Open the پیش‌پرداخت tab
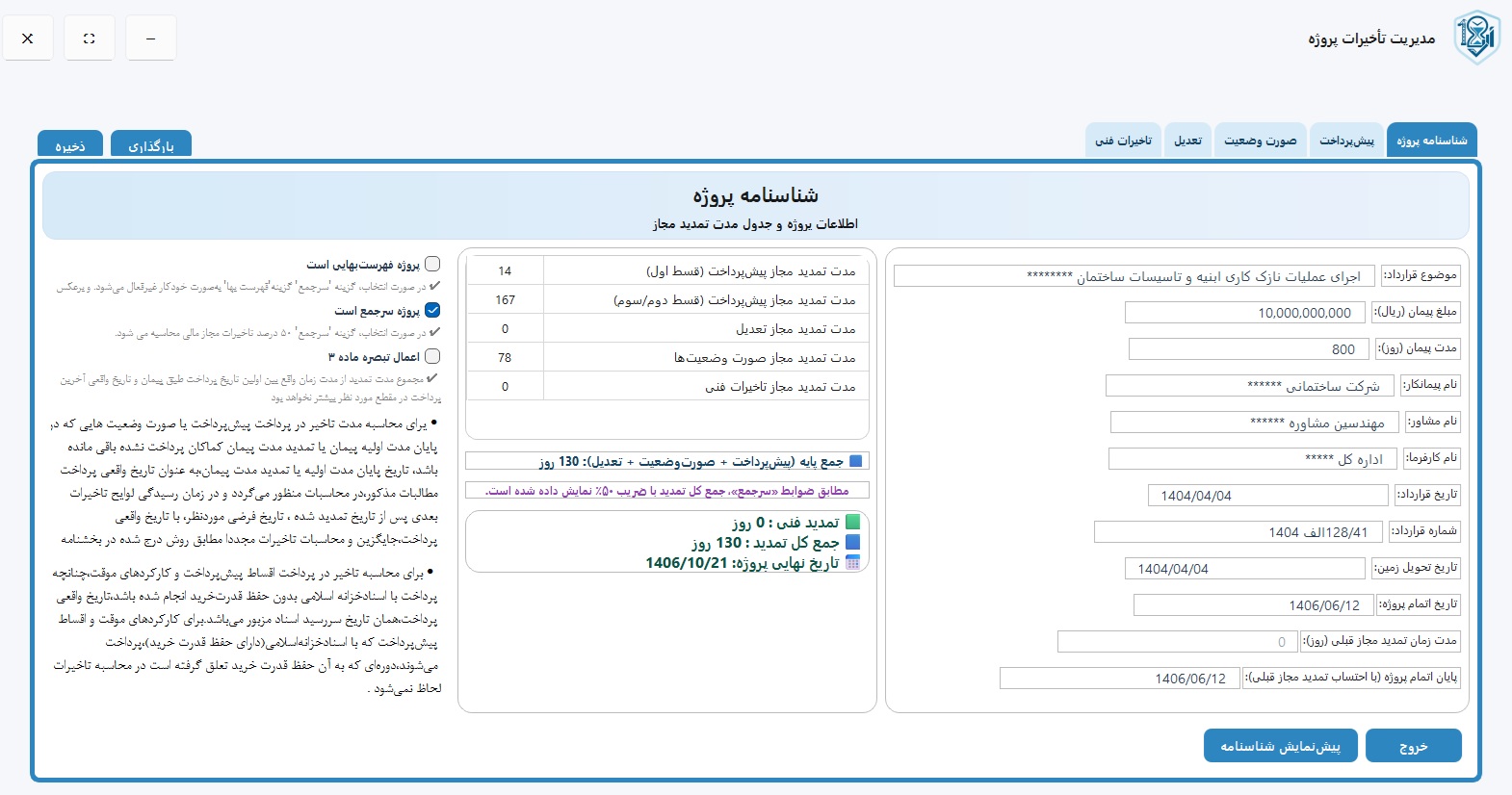The width and height of the screenshot is (1512, 795). pyautogui.click(x=1346, y=141)
